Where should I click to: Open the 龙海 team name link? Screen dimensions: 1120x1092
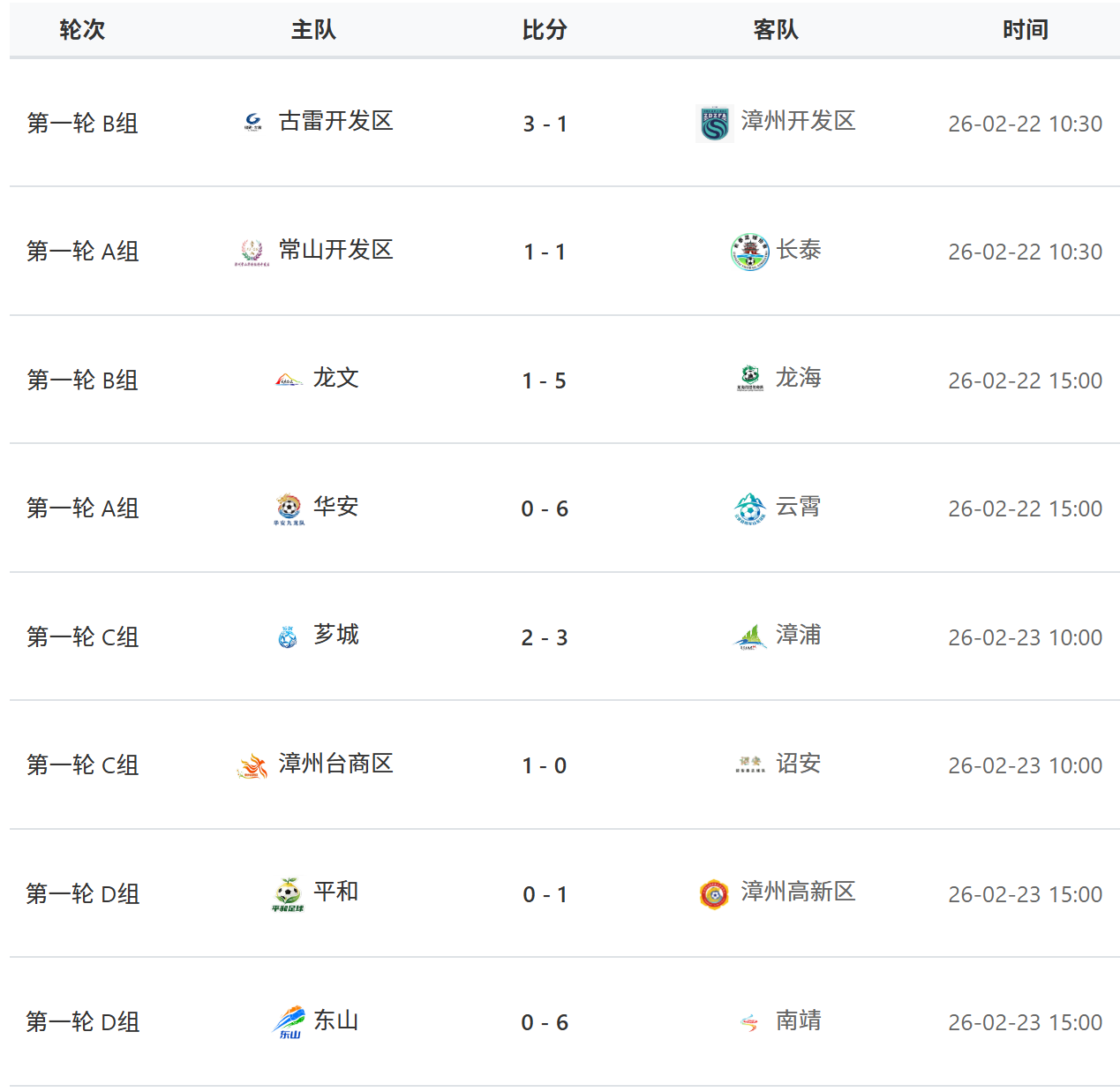tap(798, 378)
